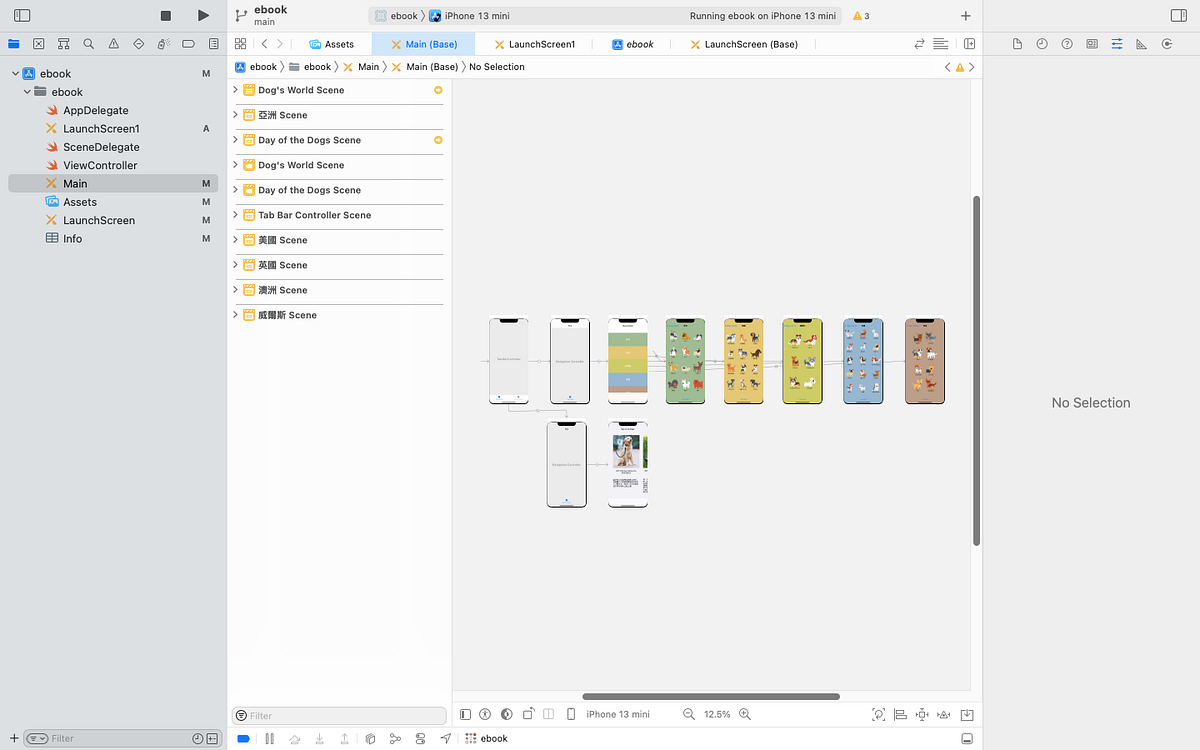Stop the running ebook app
1200x750 pixels.
[x=165, y=15]
